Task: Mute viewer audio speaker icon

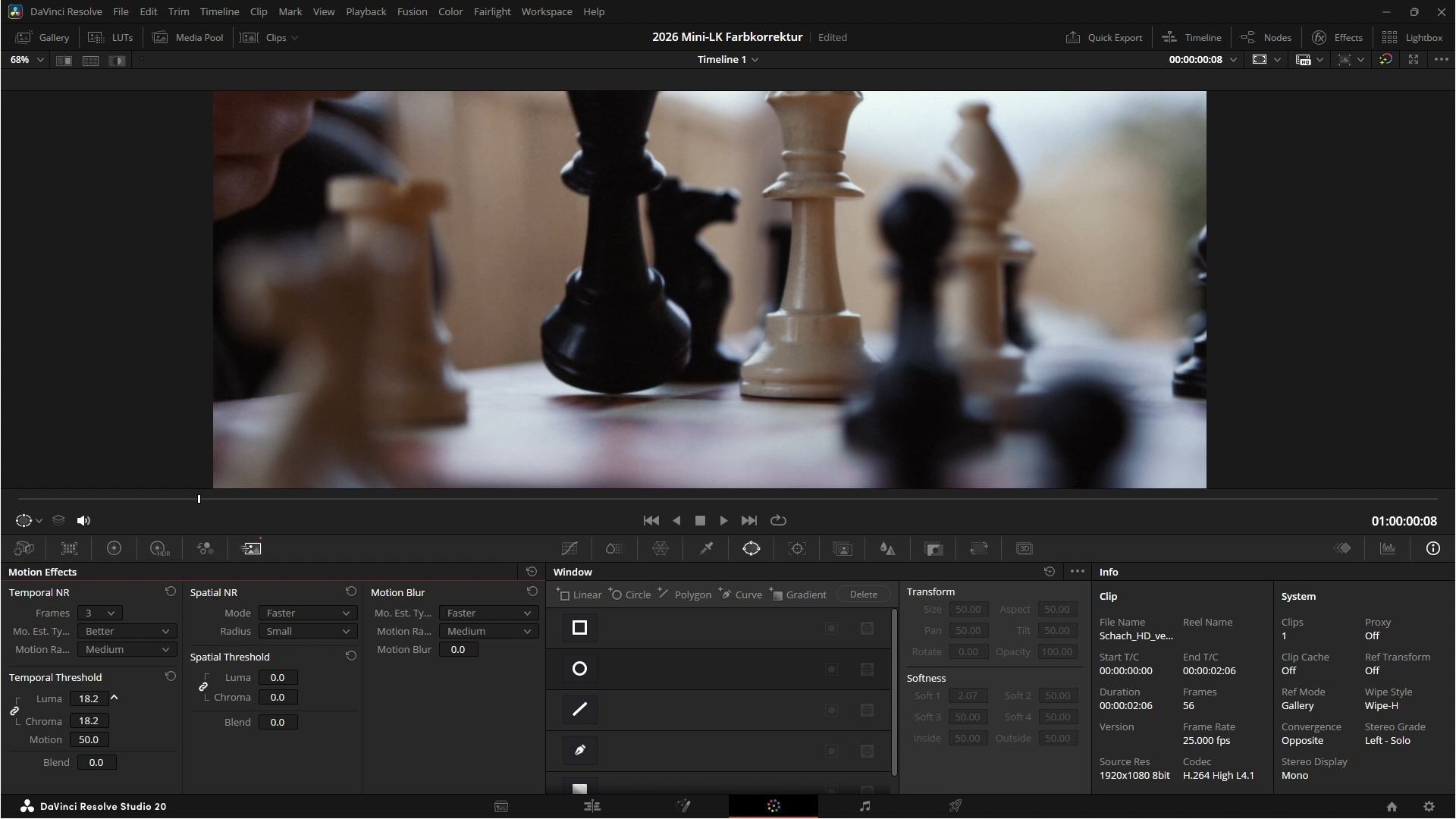Action: [83, 520]
